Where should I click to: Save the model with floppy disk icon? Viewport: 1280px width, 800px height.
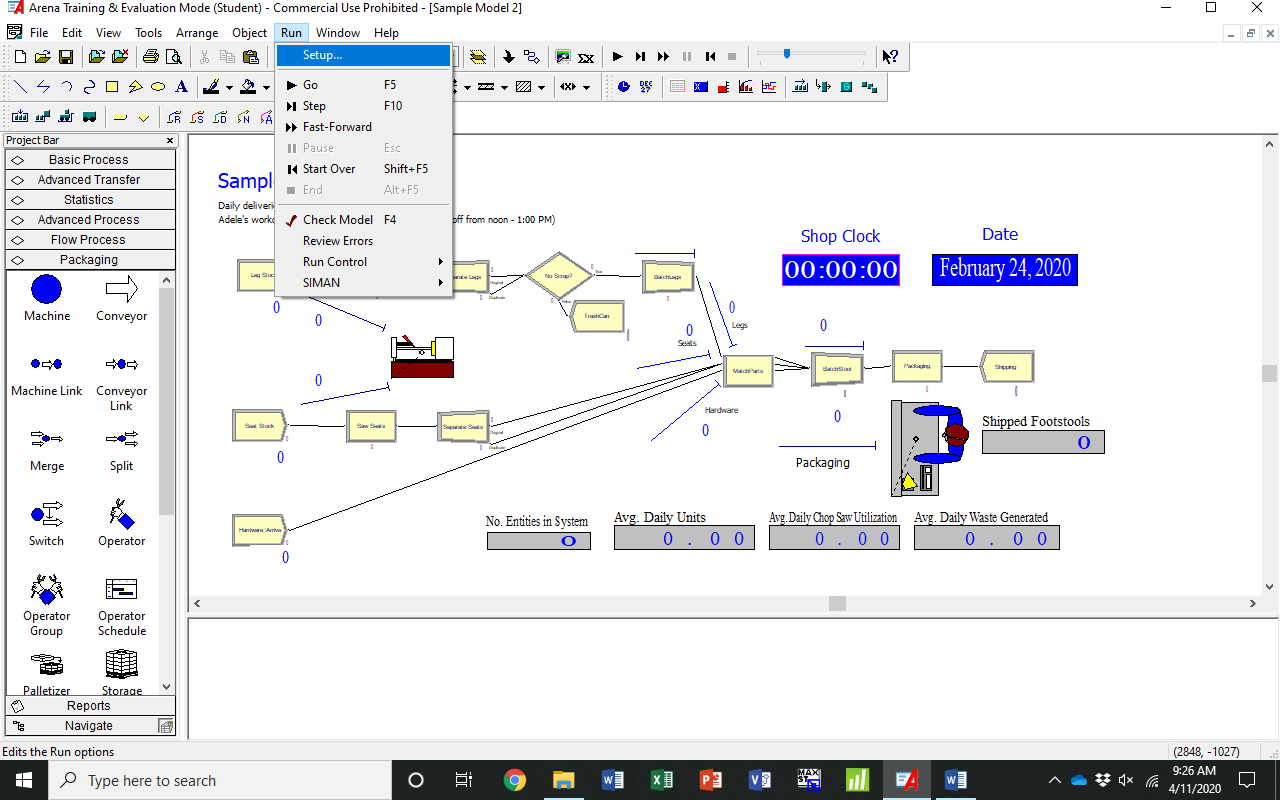pos(65,57)
